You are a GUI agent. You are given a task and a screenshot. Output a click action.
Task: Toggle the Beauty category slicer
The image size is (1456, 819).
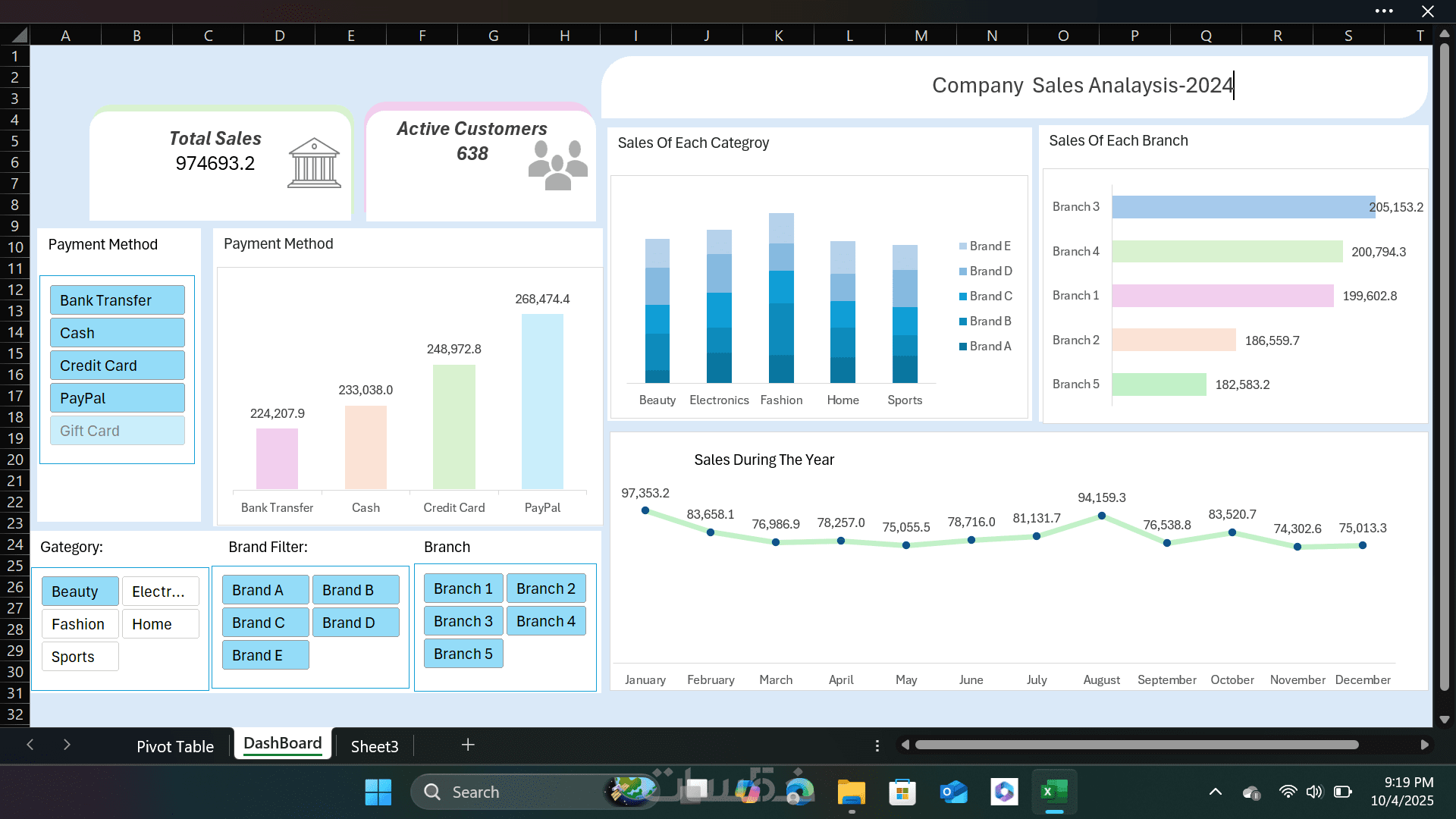(80, 591)
